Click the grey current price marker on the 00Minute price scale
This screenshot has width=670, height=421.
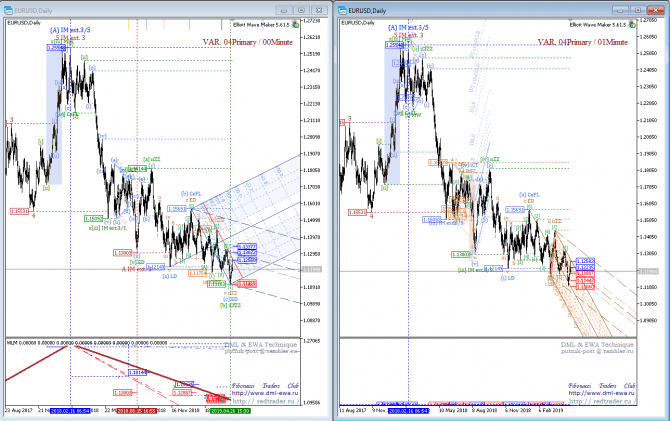tap(312, 269)
